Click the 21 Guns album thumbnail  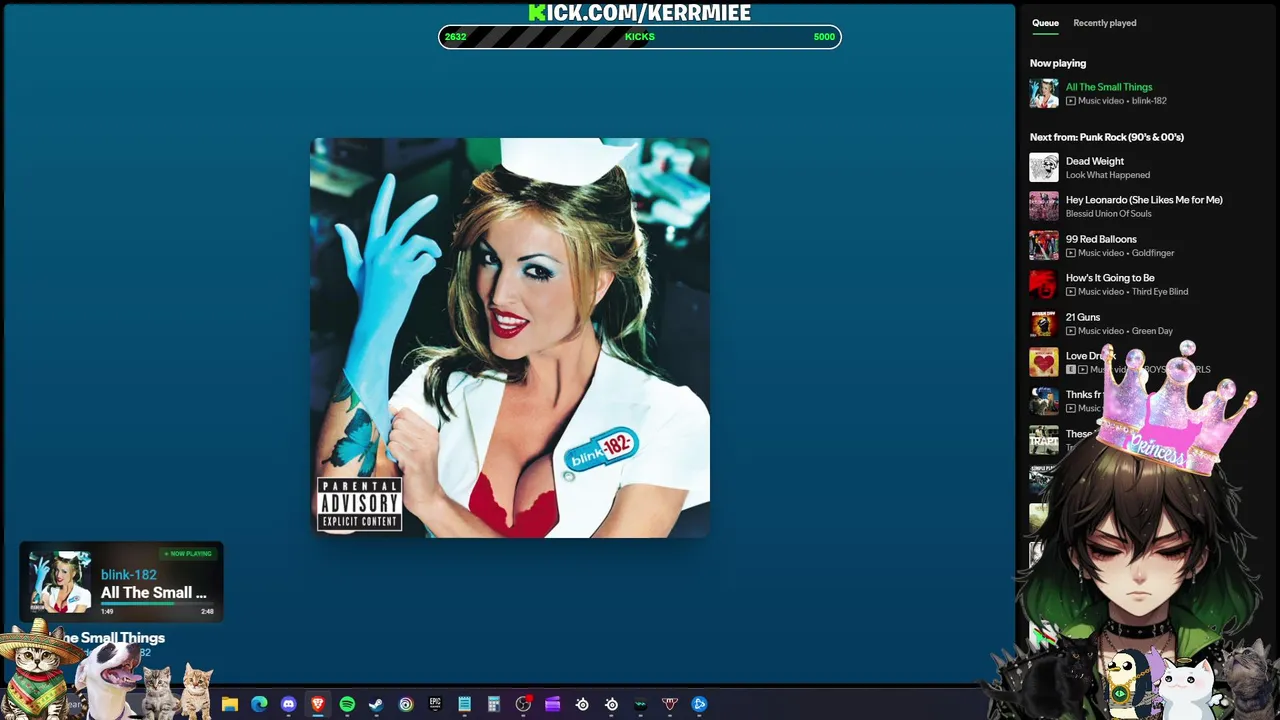[x=1044, y=323]
